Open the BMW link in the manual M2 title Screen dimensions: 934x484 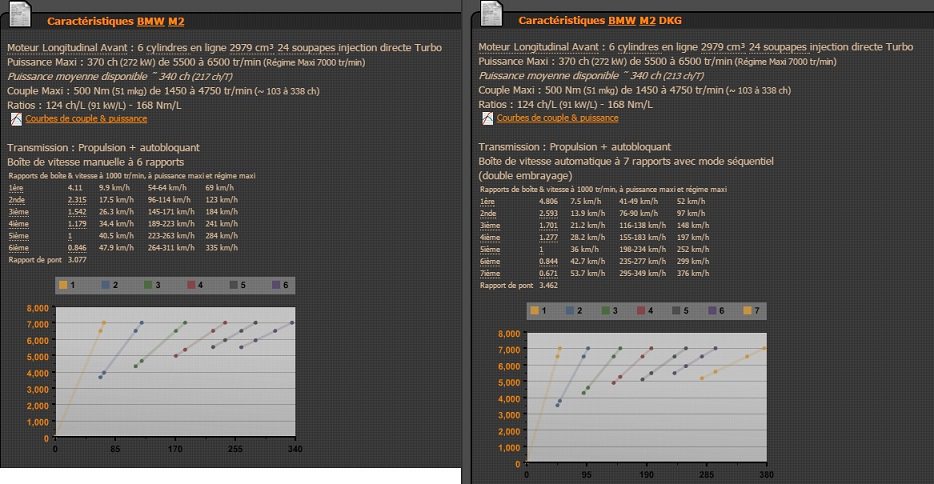(151, 21)
